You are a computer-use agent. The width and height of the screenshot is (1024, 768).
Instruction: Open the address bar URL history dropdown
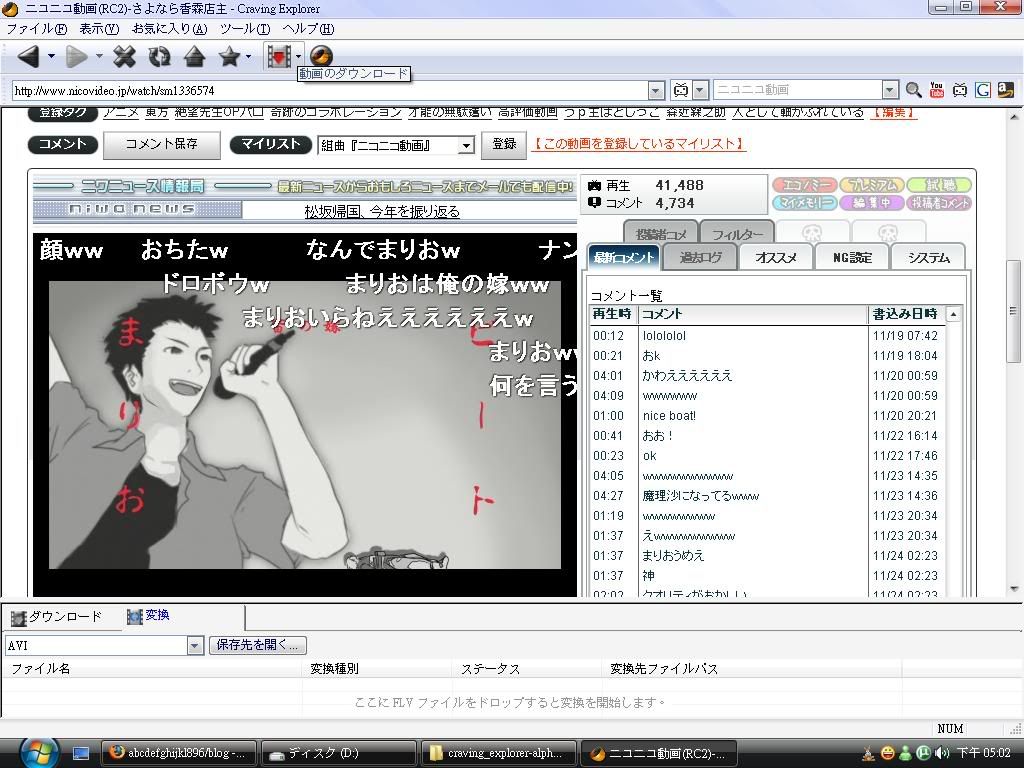[x=656, y=90]
